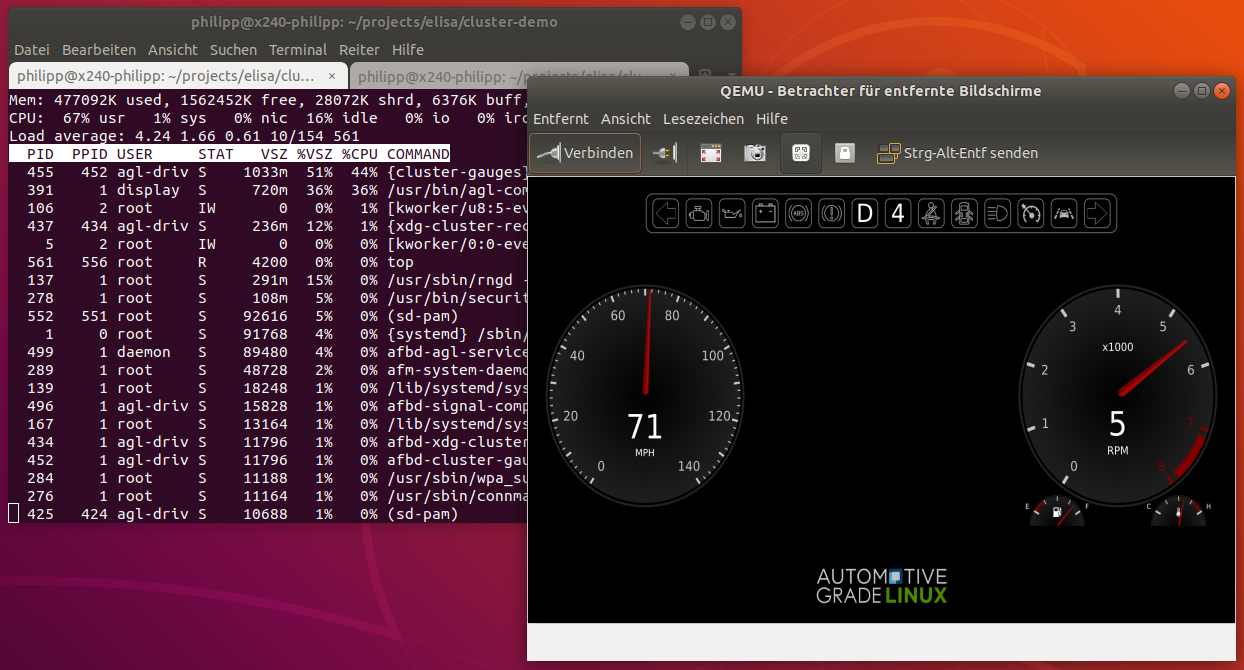
Task: Click Strg-Alt-Entf senden
Action: (957, 153)
